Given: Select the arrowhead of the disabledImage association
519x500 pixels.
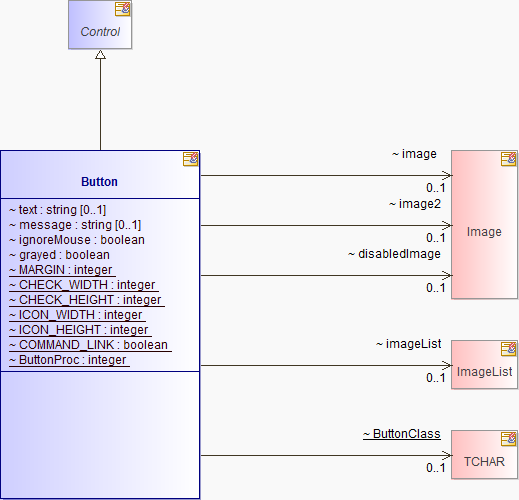Looking at the screenshot, I should pyautogui.click(x=447, y=275).
